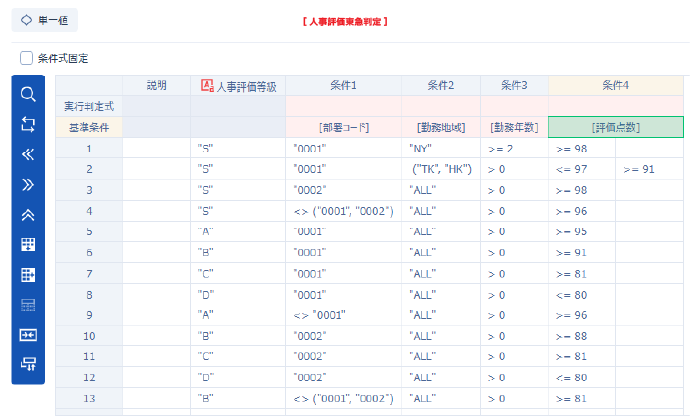Click the bottom-most sidebar icon
The height and width of the screenshot is (418, 690).
pyautogui.click(x=28, y=363)
